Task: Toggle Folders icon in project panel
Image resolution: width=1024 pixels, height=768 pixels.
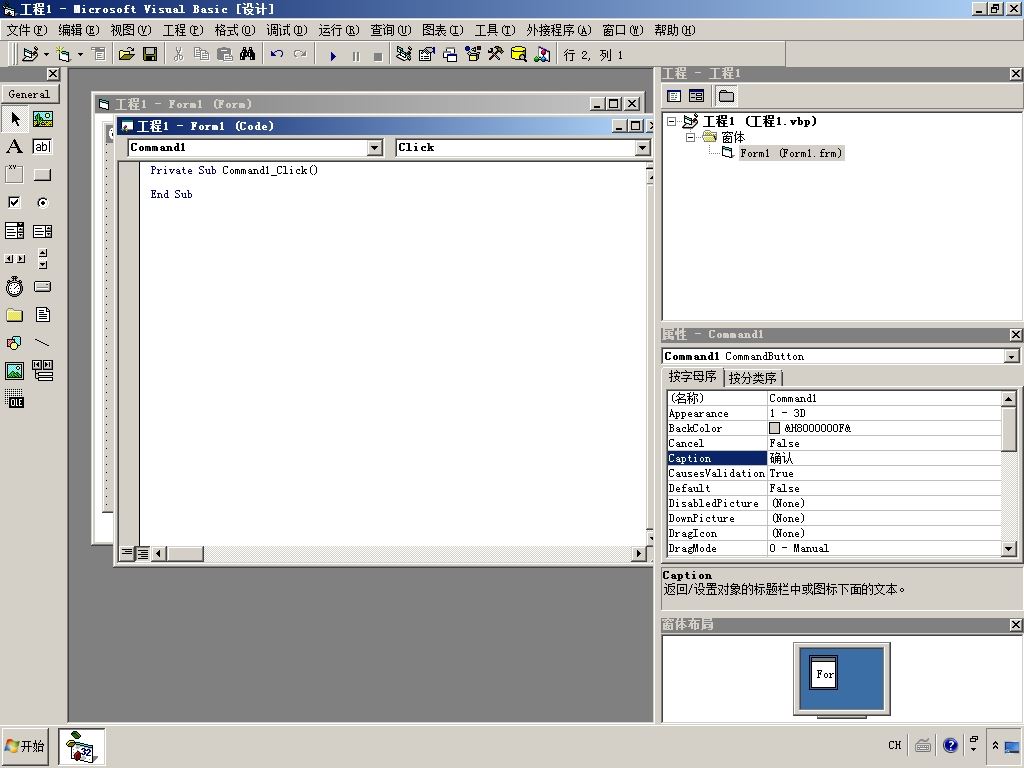Action: [x=726, y=96]
